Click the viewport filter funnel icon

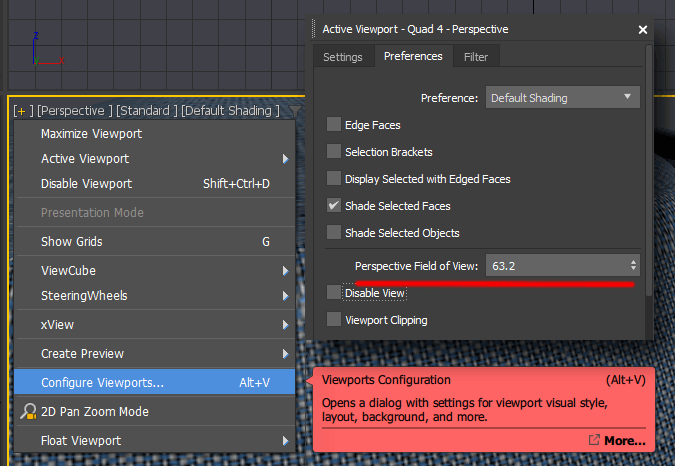295,111
